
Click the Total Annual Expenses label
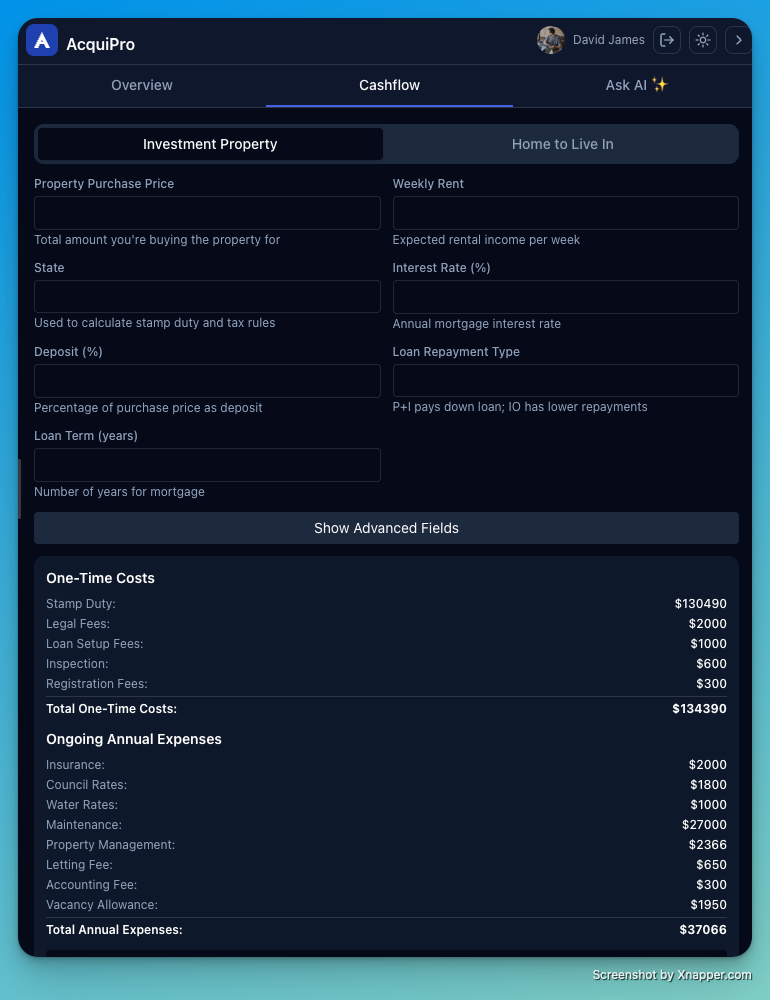pyautogui.click(x=114, y=930)
